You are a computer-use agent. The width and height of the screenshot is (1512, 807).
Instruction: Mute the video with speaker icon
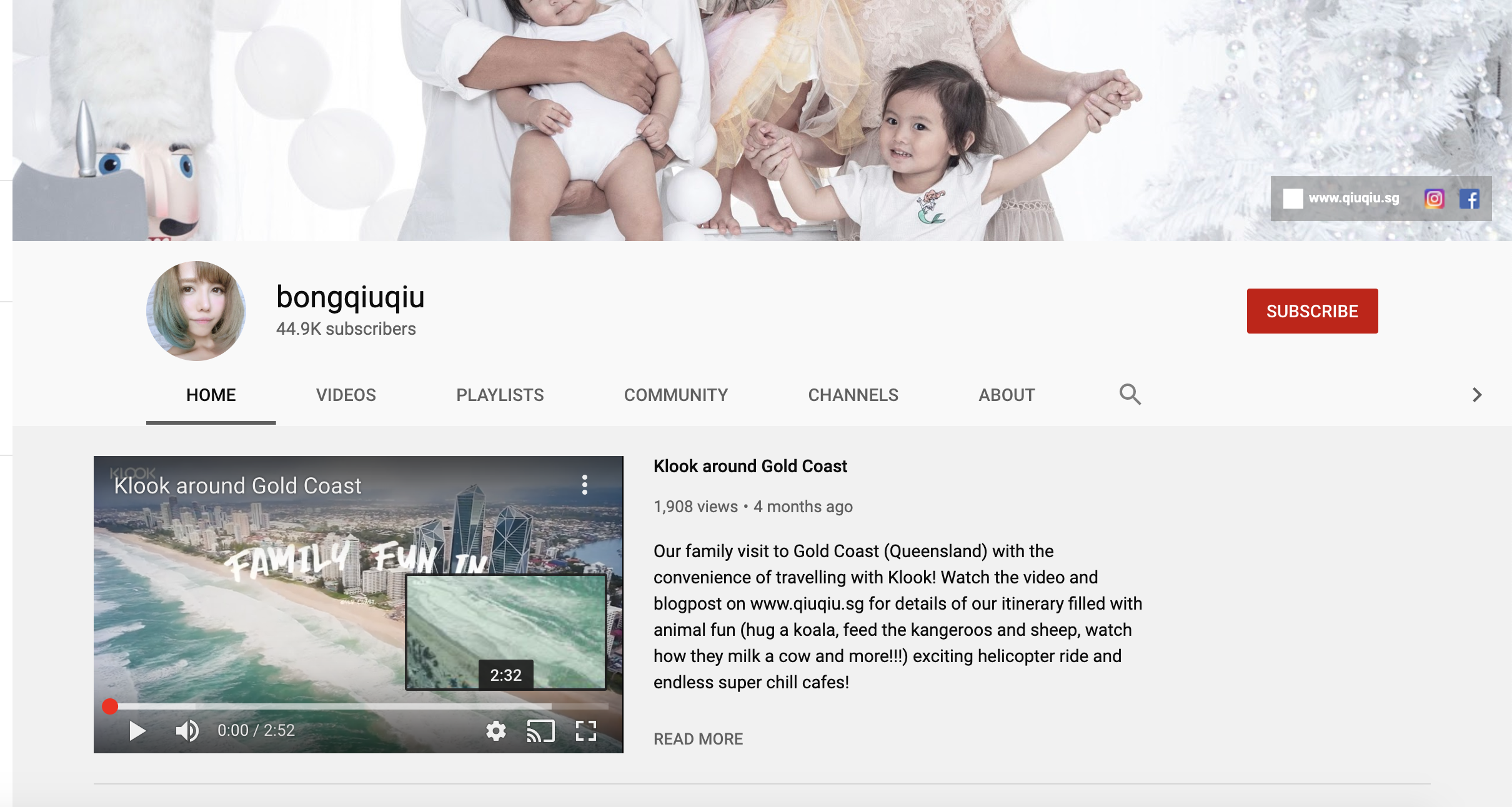point(187,730)
